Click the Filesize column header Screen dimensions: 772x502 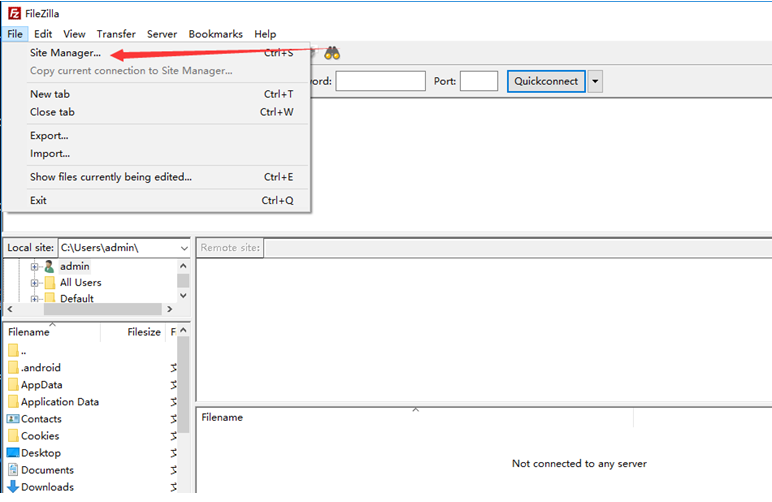click(144, 332)
